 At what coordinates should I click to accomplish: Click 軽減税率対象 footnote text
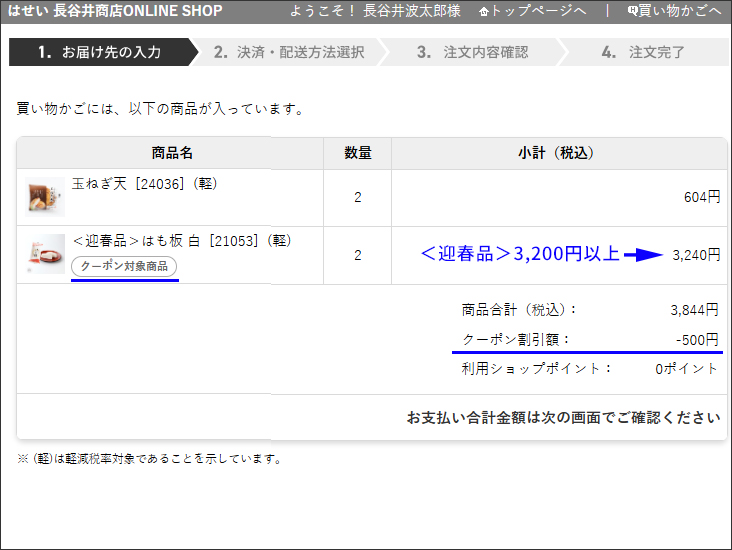point(149,458)
